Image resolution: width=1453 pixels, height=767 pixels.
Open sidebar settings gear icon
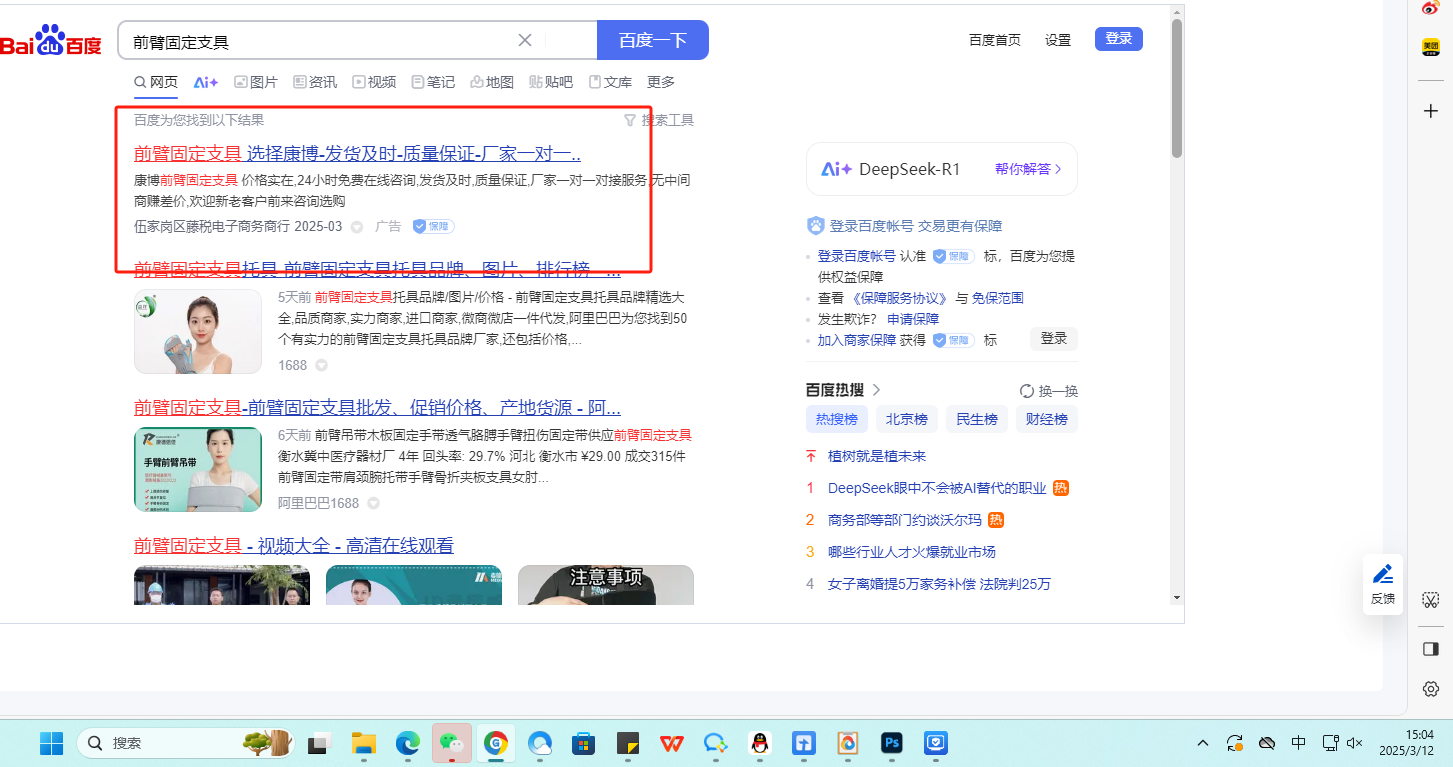[x=1430, y=689]
